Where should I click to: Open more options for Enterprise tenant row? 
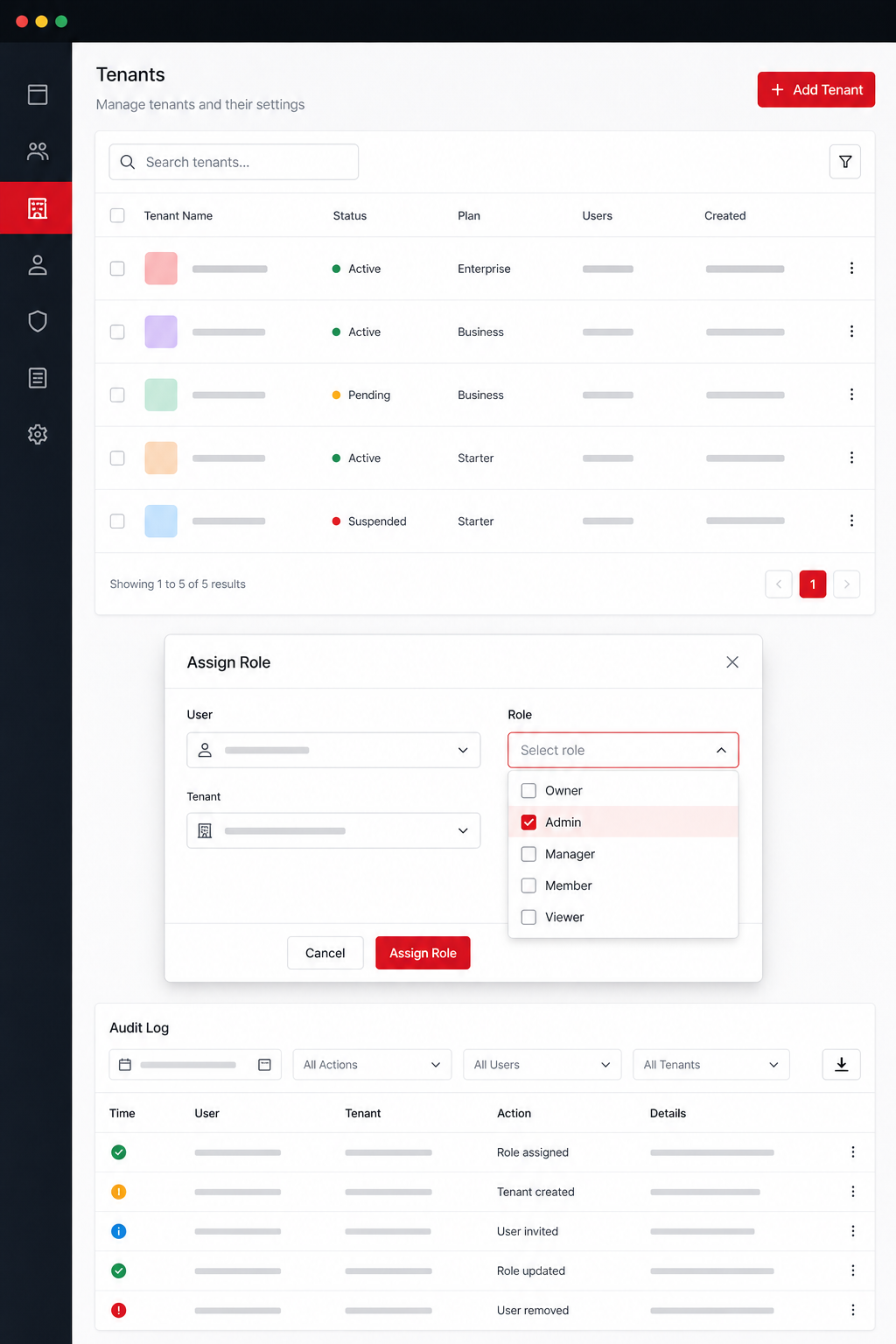point(851,269)
